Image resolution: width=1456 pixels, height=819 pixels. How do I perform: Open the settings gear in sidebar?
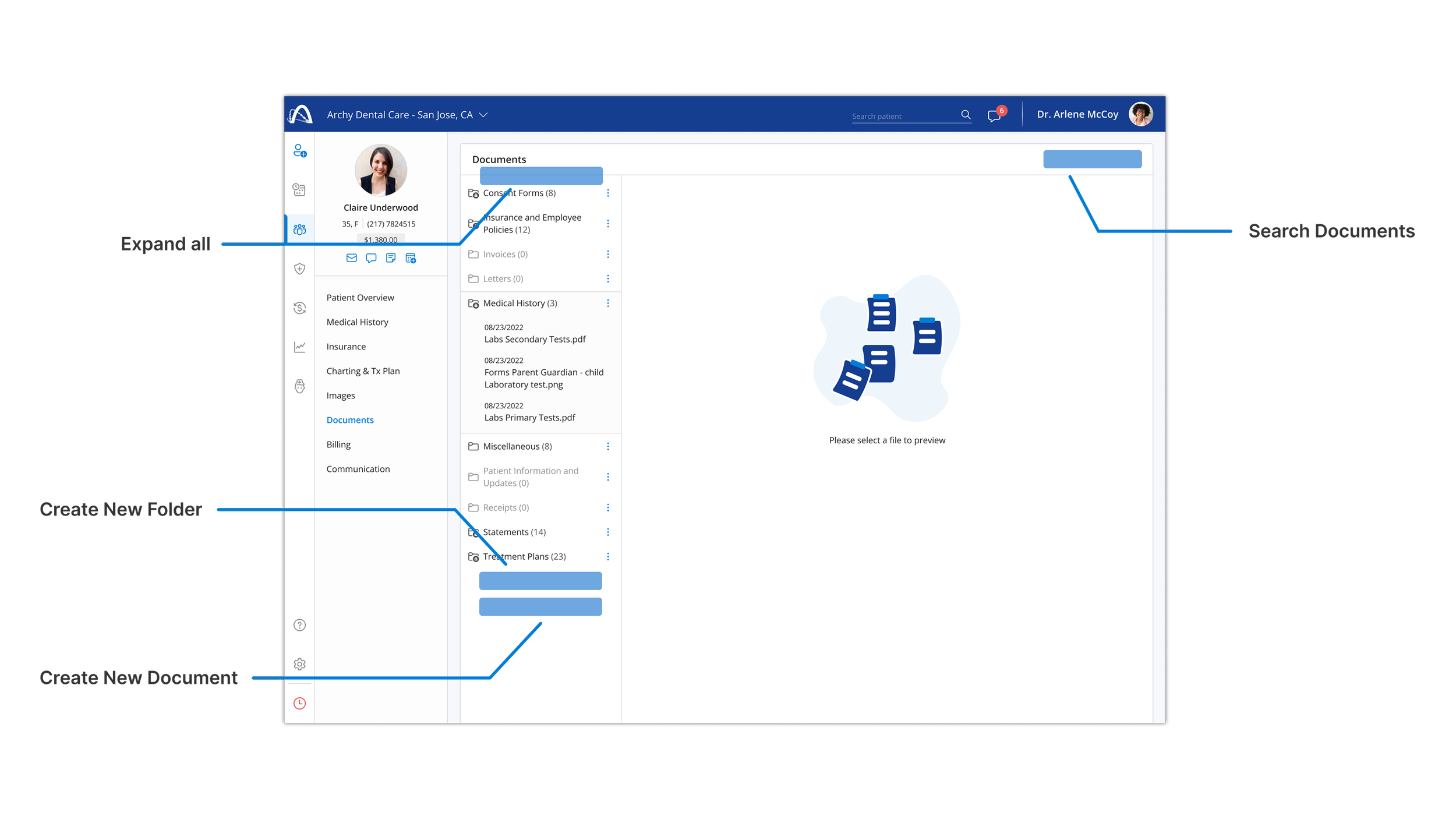(x=299, y=664)
